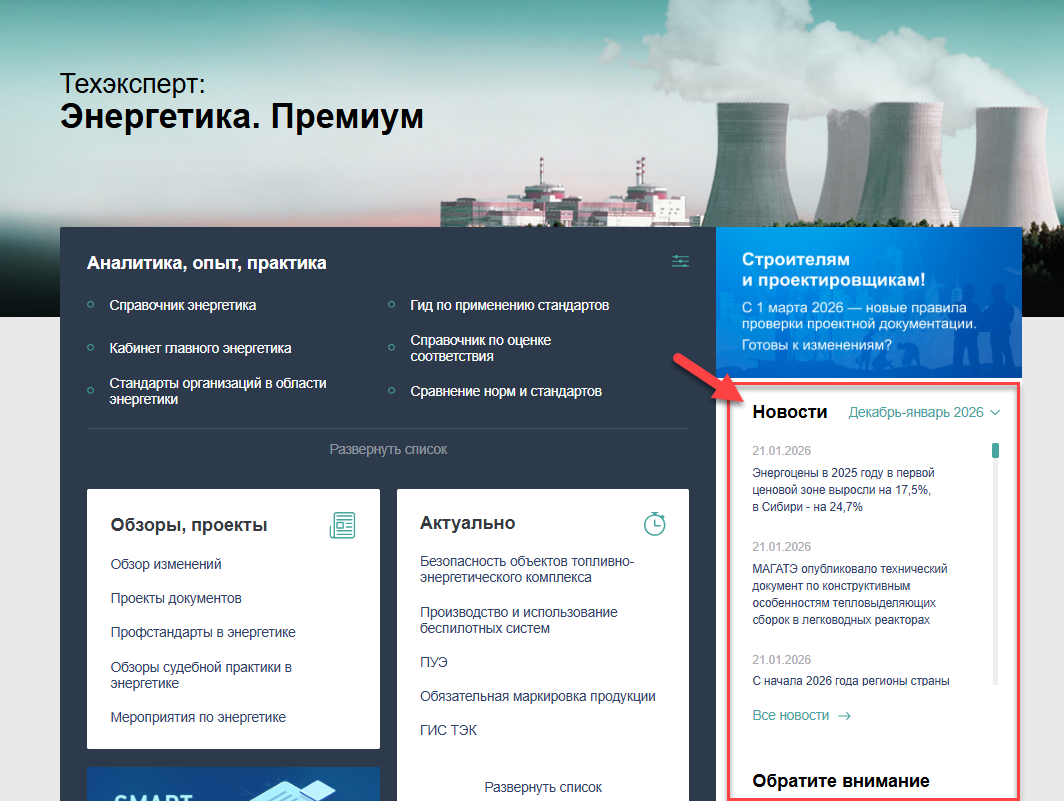Open the Декабрь-январь 2026 news period dropdown
Image resolution: width=1064 pixels, height=801 pixels.
[x=924, y=412]
